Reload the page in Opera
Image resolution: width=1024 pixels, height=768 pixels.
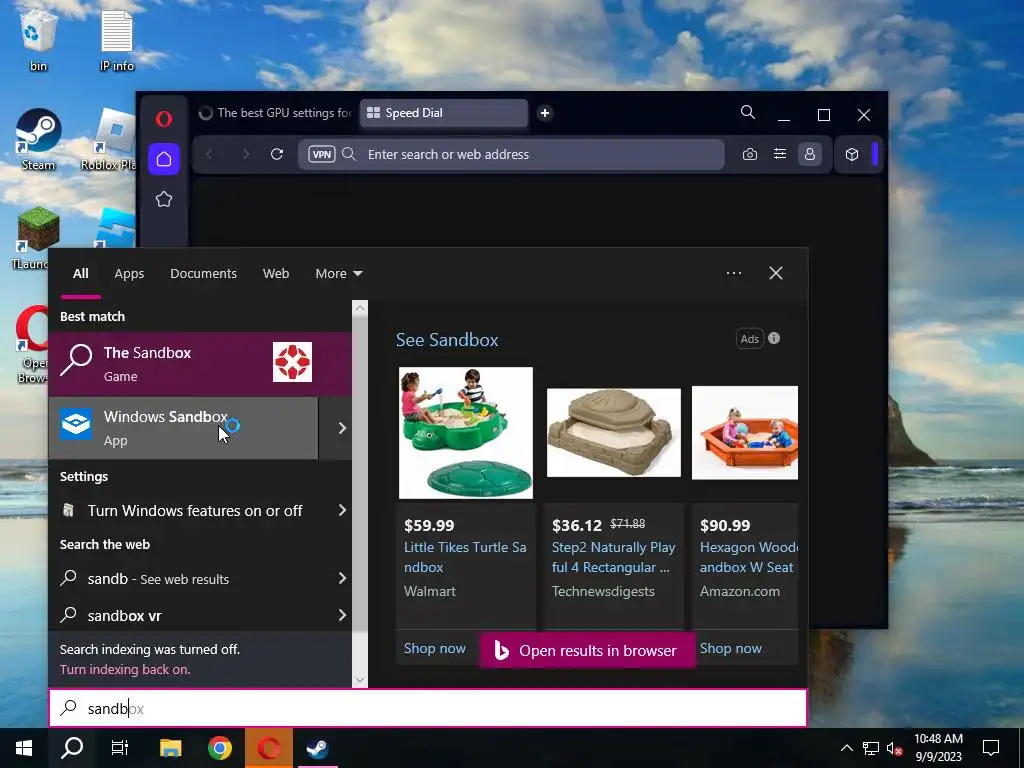tap(277, 154)
